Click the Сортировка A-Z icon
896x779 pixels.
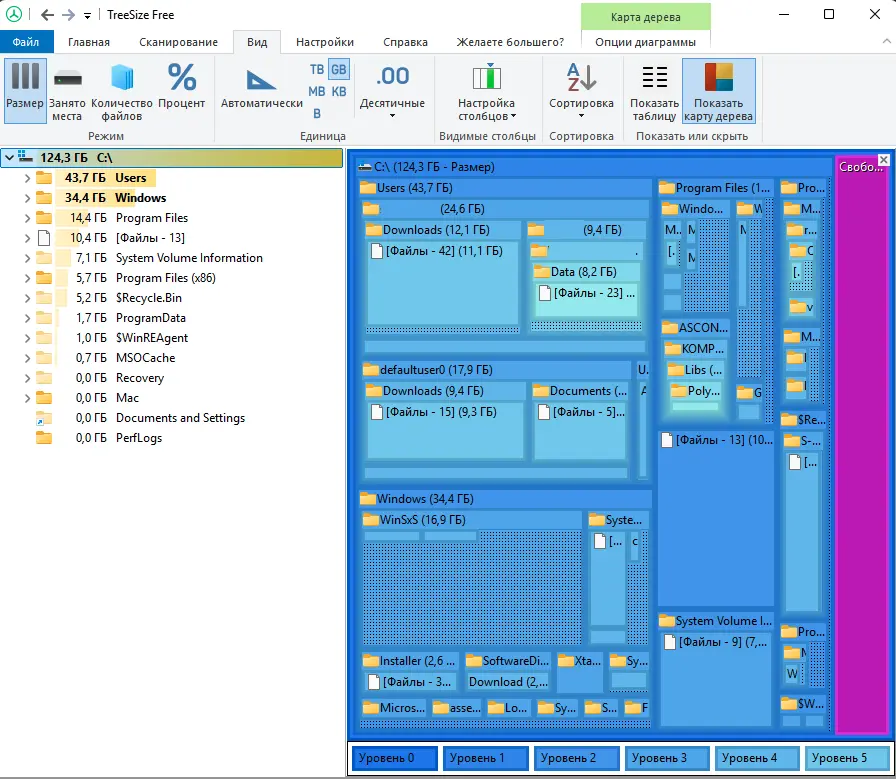581,77
